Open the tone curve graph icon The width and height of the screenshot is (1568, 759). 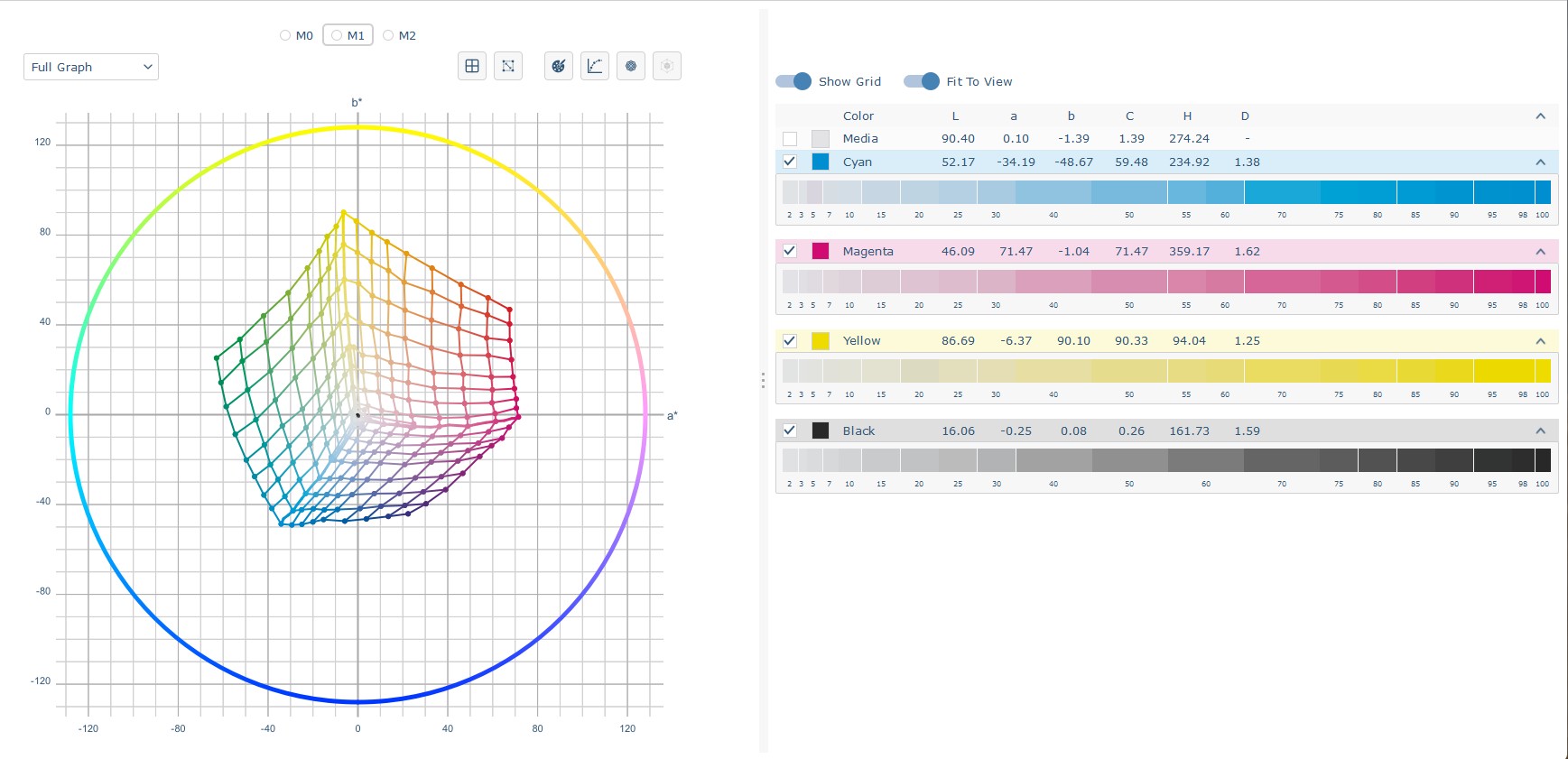click(x=595, y=66)
